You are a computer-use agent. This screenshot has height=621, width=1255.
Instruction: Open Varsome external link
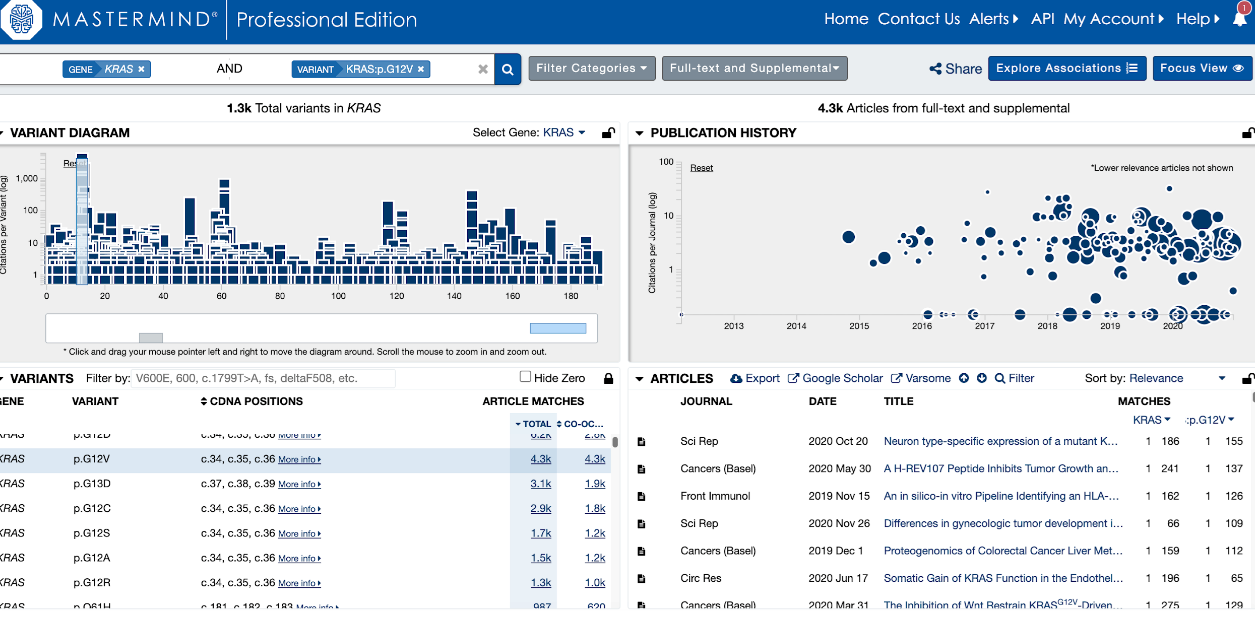[x=921, y=378]
